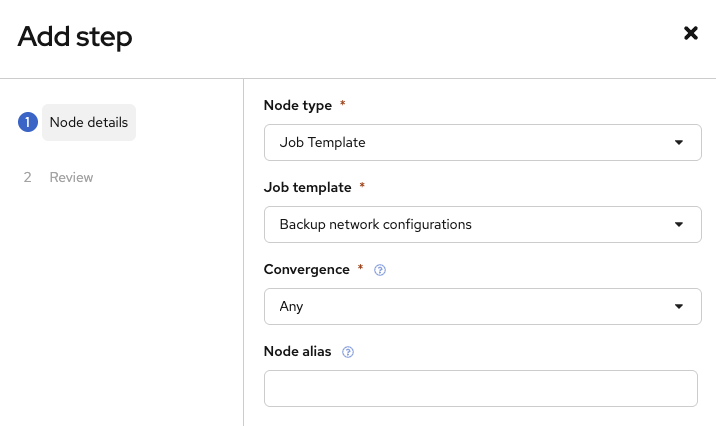Select the Node details wizard step
The width and height of the screenshot is (716, 426).
point(89,122)
